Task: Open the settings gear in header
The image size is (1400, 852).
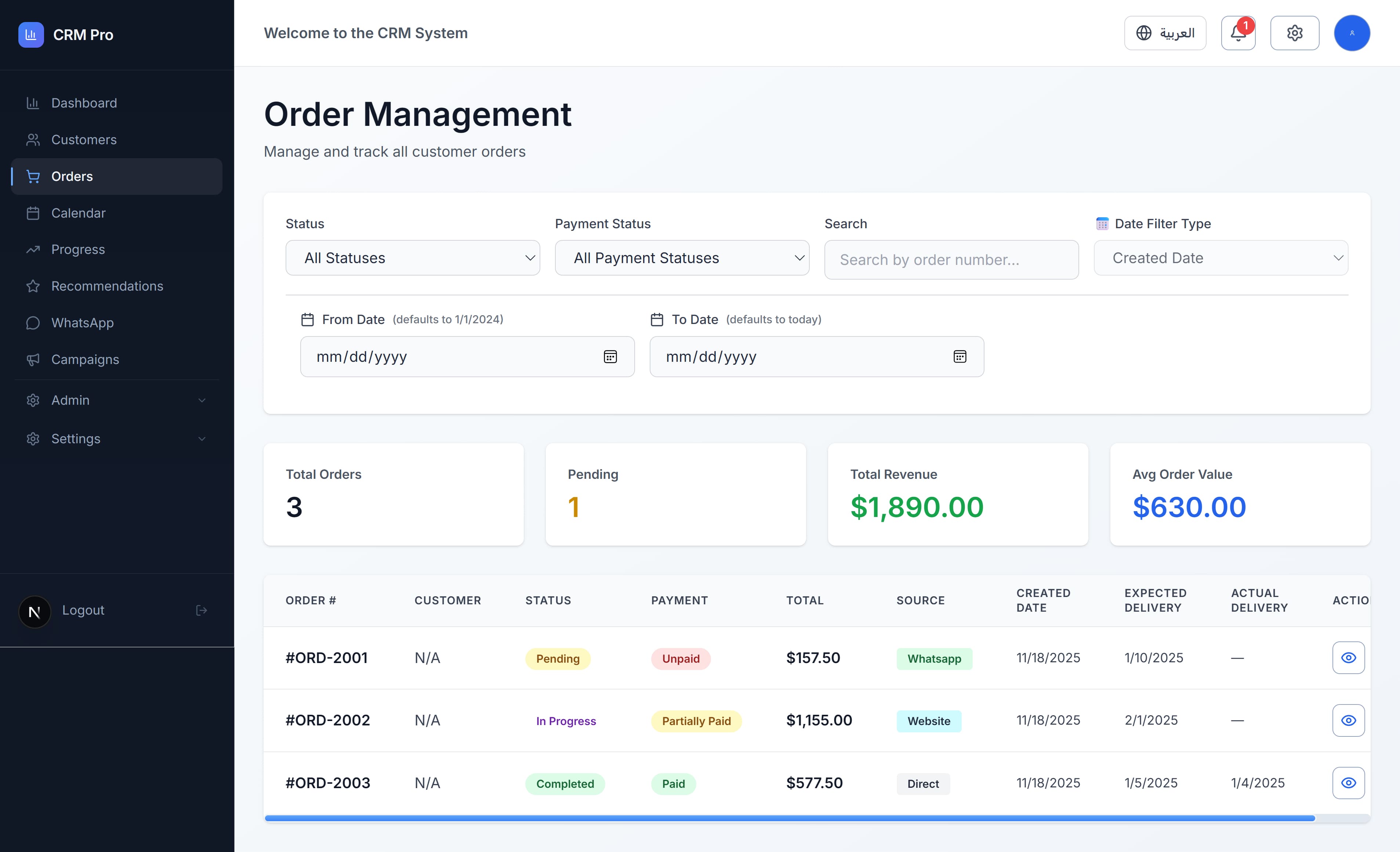Action: tap(1294, 33)
